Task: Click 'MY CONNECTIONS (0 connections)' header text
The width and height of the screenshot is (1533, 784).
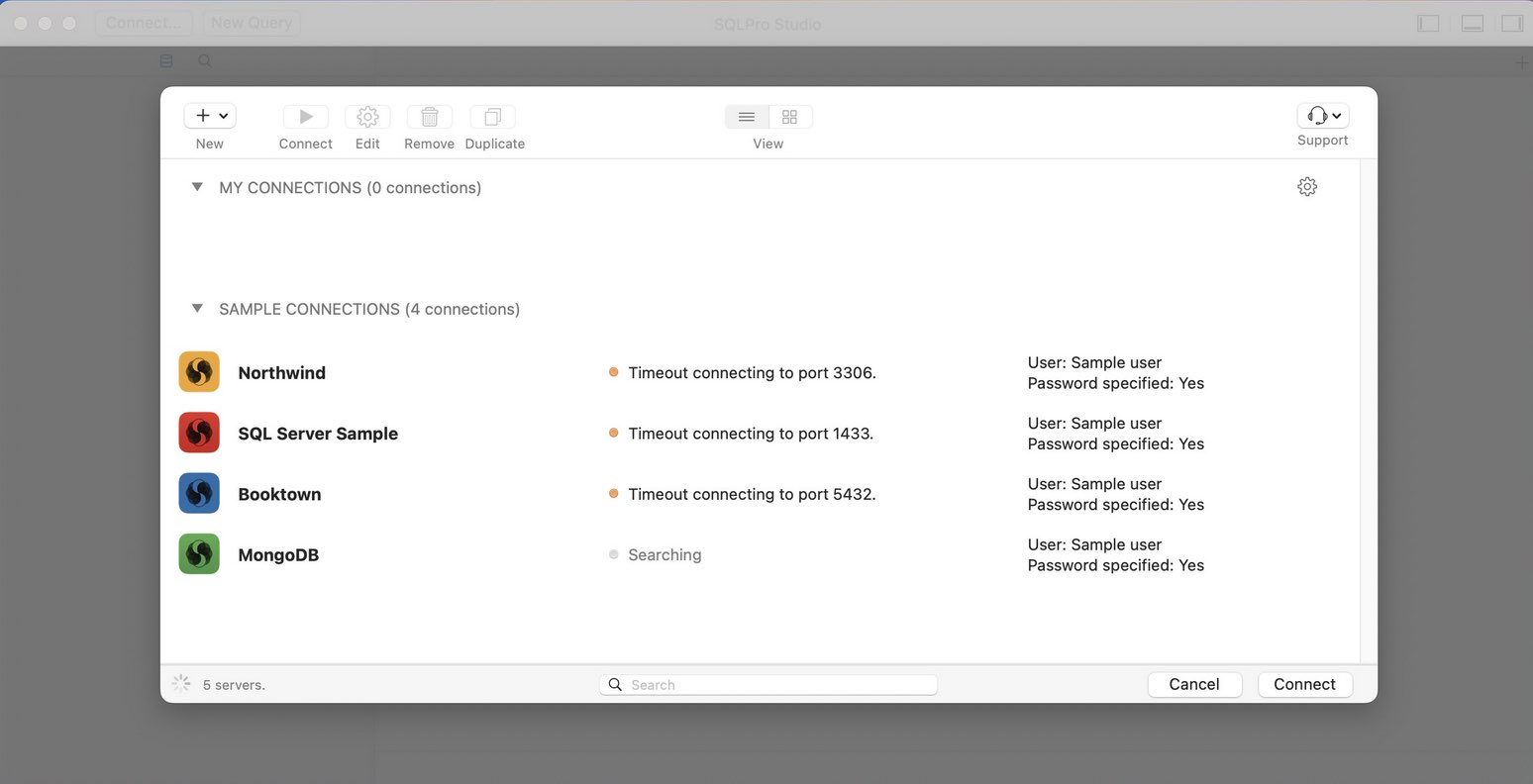Action: click(350, 188)
